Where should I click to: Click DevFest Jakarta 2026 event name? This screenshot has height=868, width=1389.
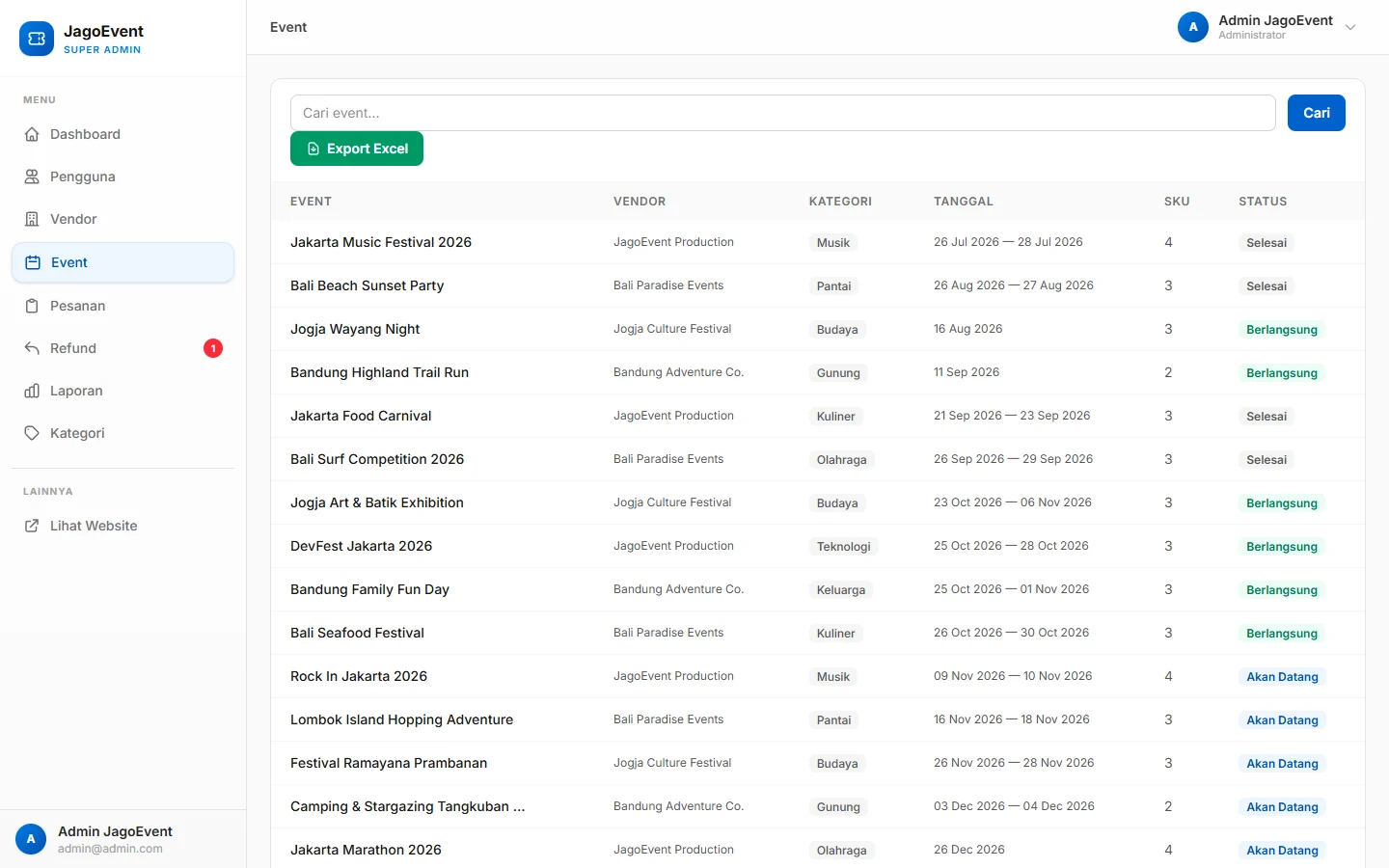362,546
